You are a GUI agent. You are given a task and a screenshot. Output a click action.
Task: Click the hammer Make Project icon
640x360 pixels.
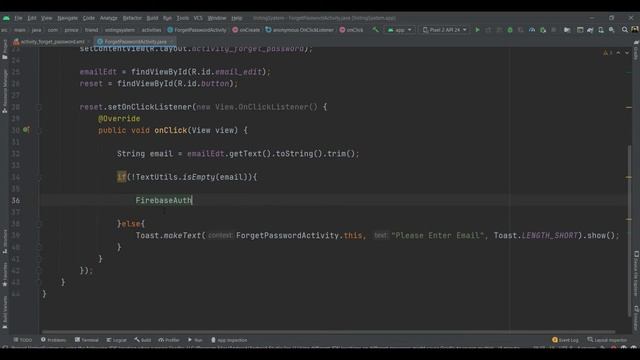[x=376, y=30]
